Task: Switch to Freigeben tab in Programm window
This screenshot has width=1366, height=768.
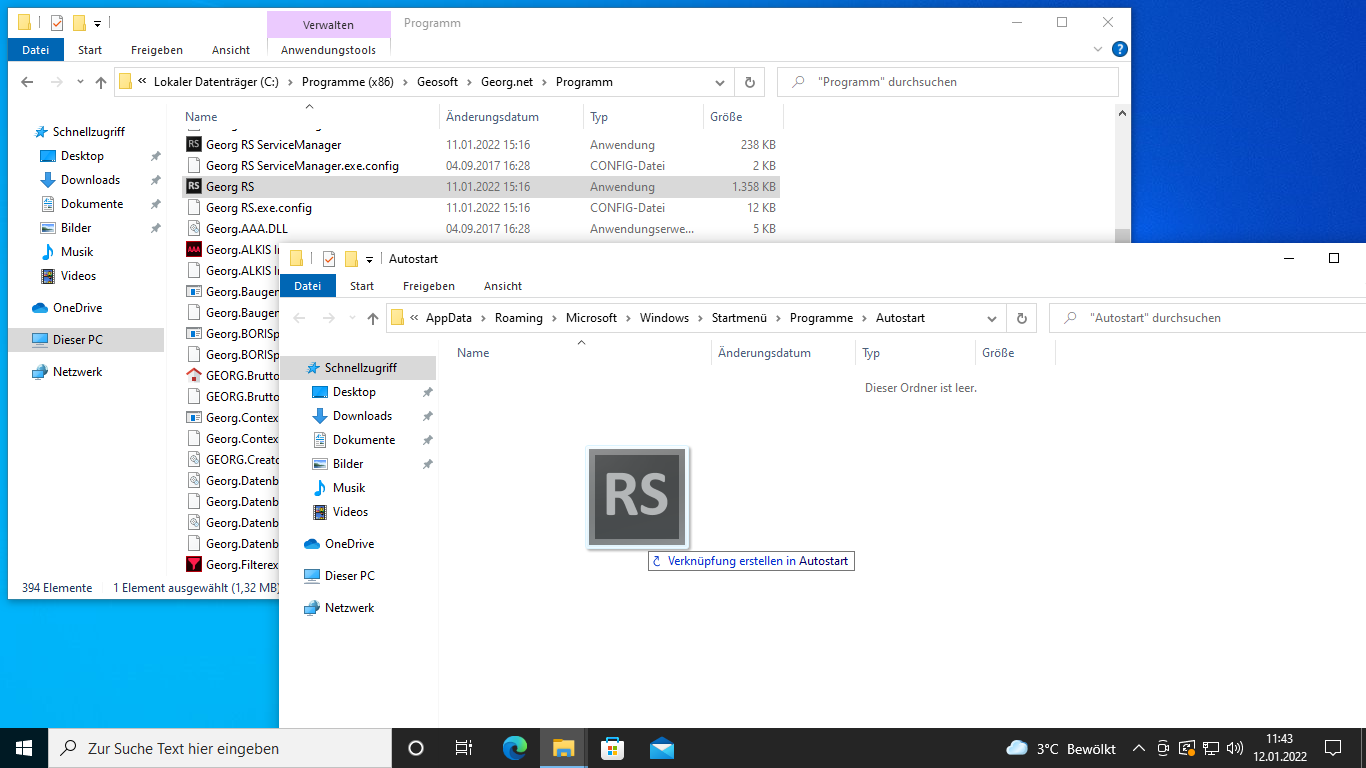Action: (157, 50)
